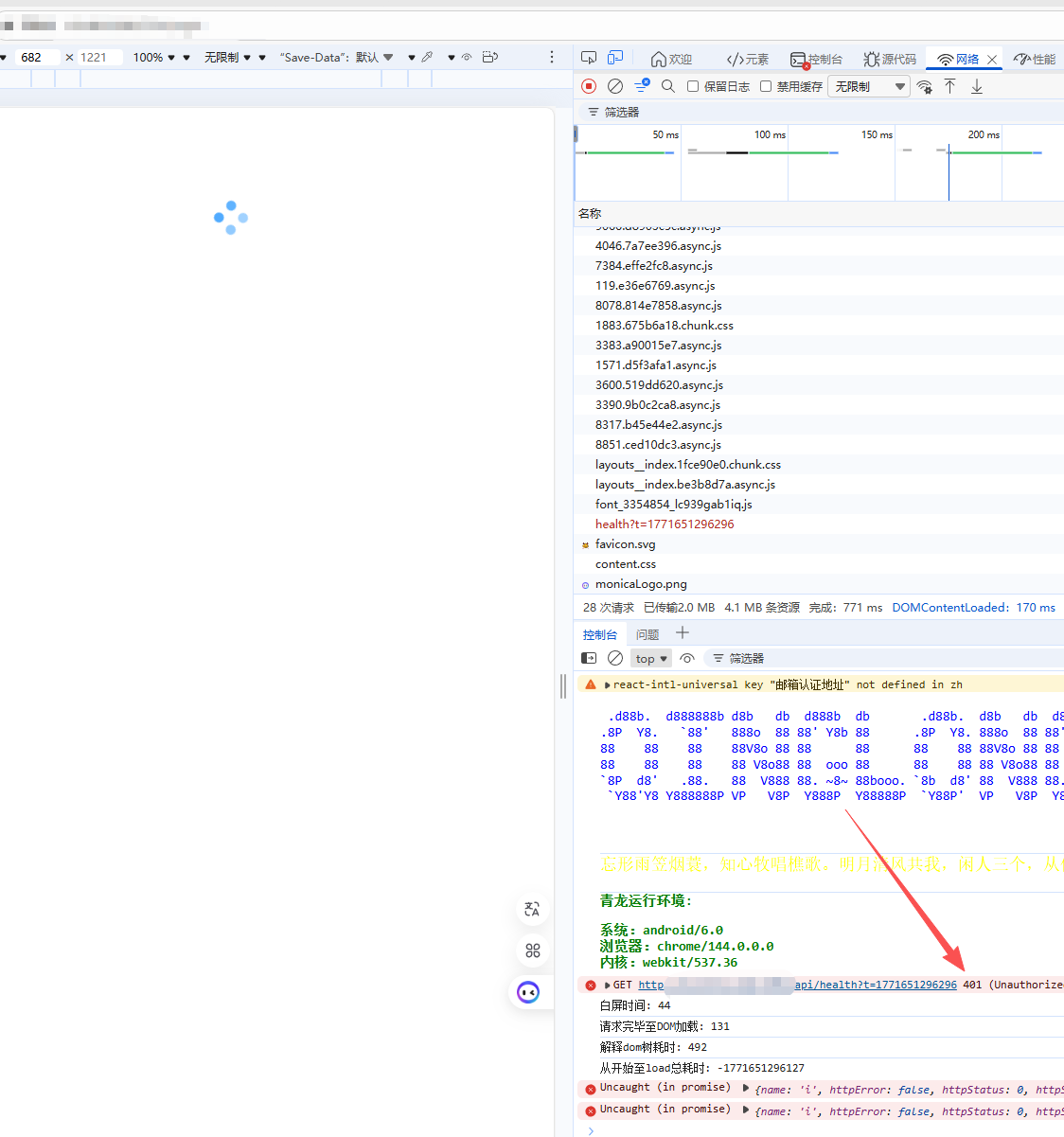This screenshot has width=1064, height=1137.
Task: Expand the react-intl-universal warning message
Action: point(607,684)
